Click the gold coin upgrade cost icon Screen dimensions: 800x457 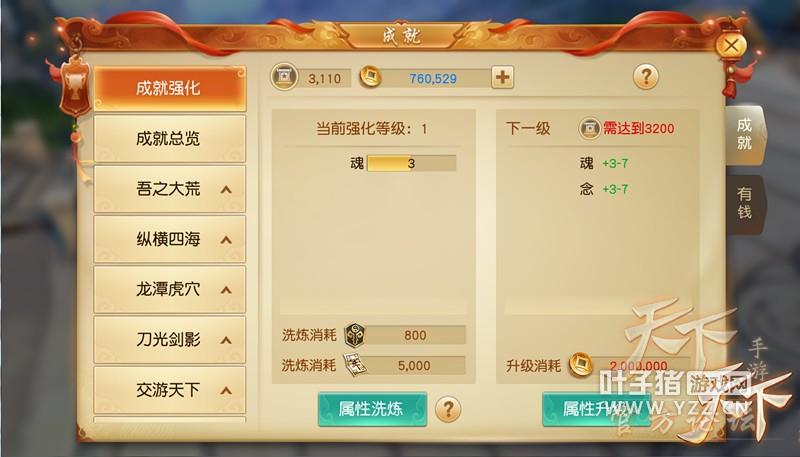(x=581, y=365)
